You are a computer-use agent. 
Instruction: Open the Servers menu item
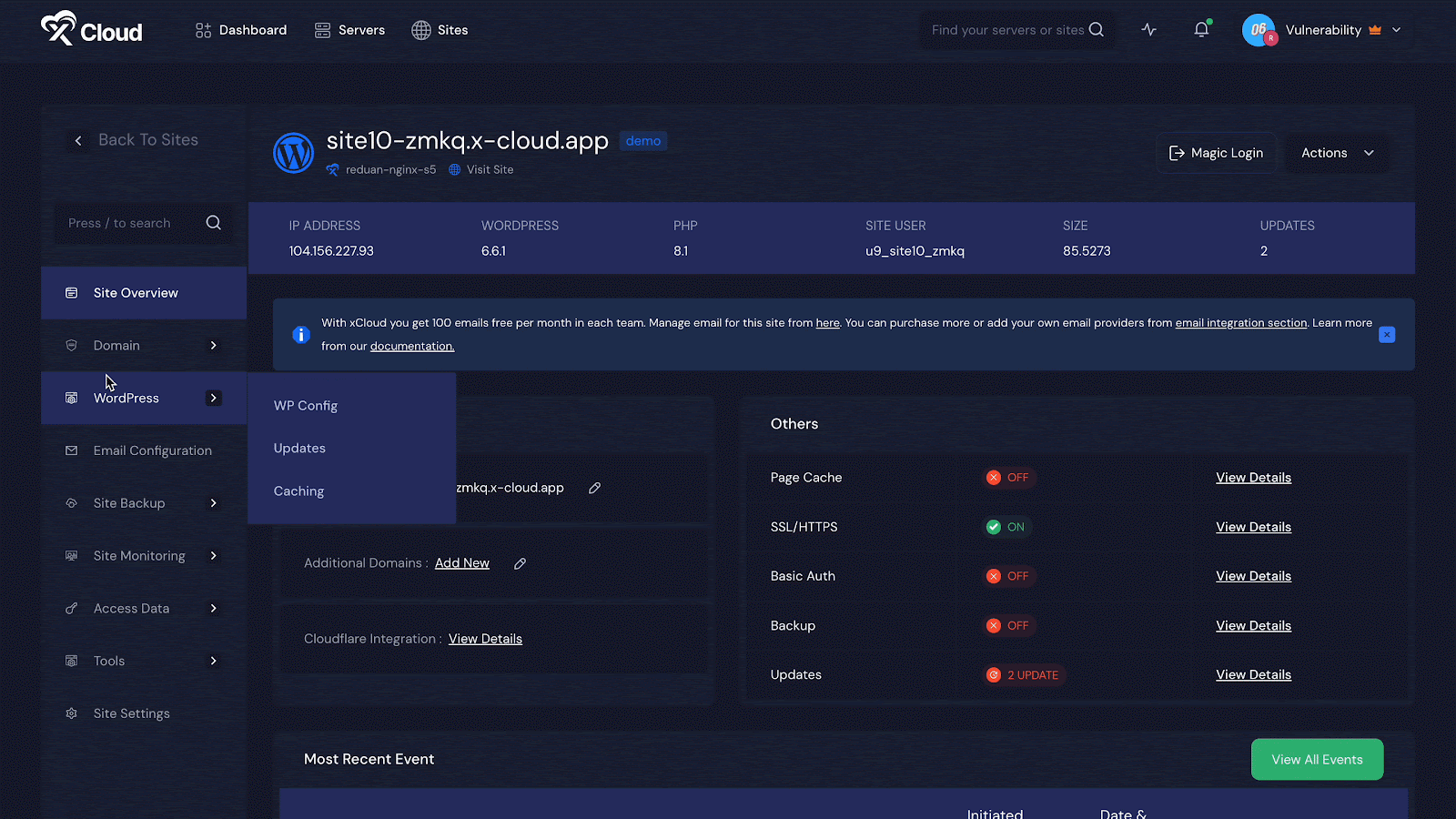(349, 29)
